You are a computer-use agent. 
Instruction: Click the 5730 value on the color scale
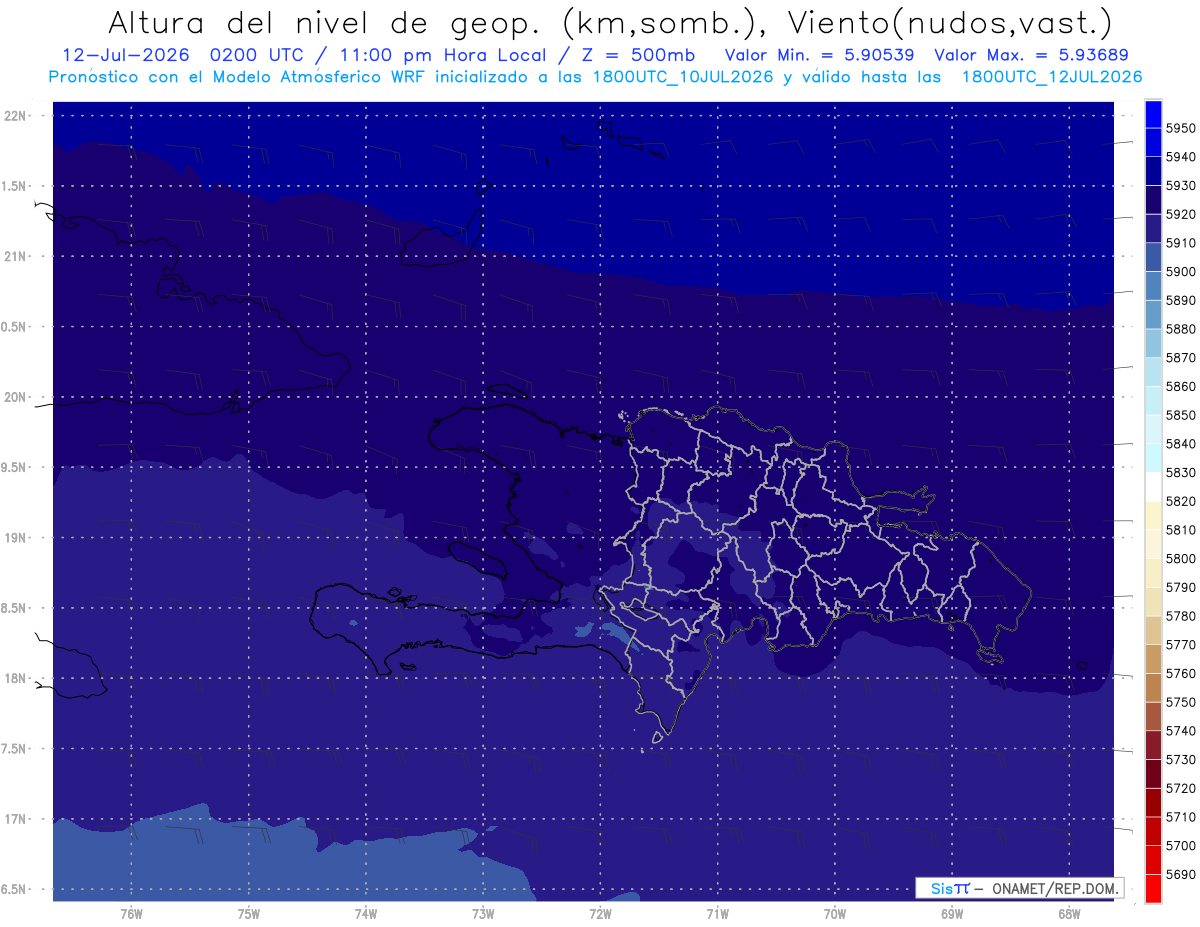pyautogui.click(x=1181, y=760)
